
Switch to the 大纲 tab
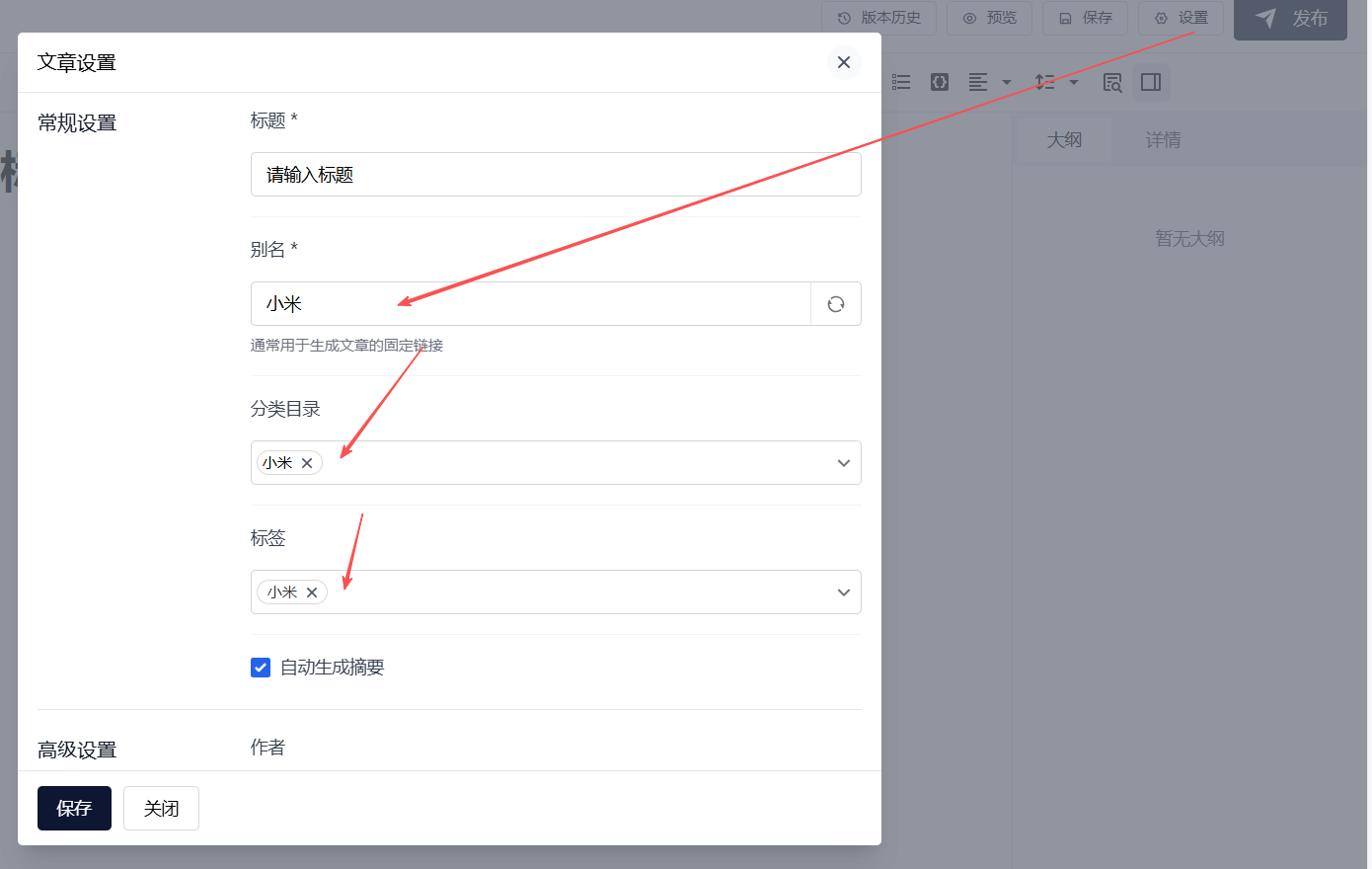click(1064, 140)
